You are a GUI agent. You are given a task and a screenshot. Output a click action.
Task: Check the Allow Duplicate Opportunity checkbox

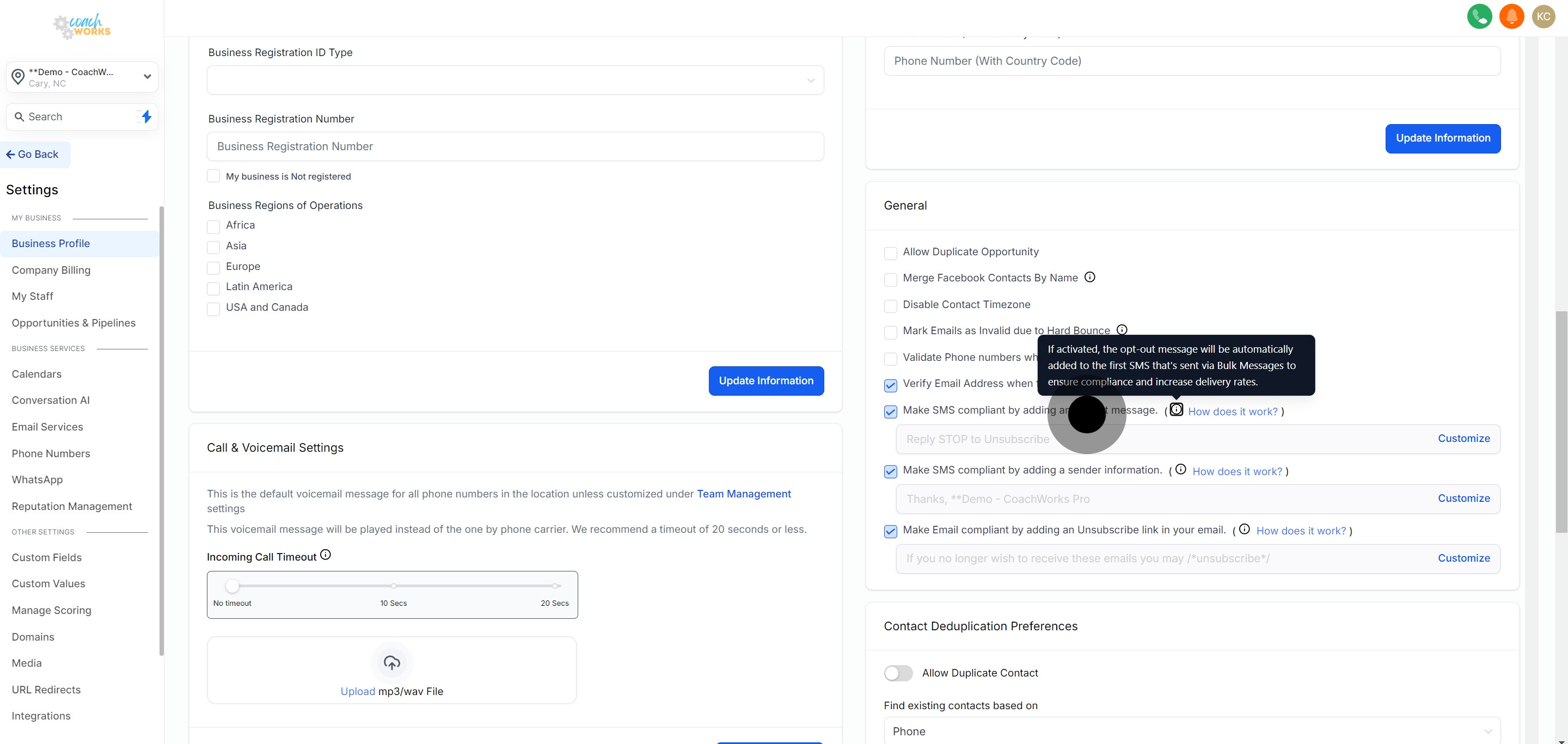pyautogui.click(x=891, y=253)
